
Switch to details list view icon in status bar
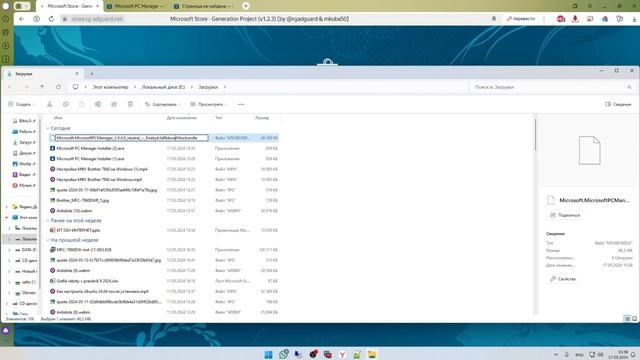coord(627,318)
